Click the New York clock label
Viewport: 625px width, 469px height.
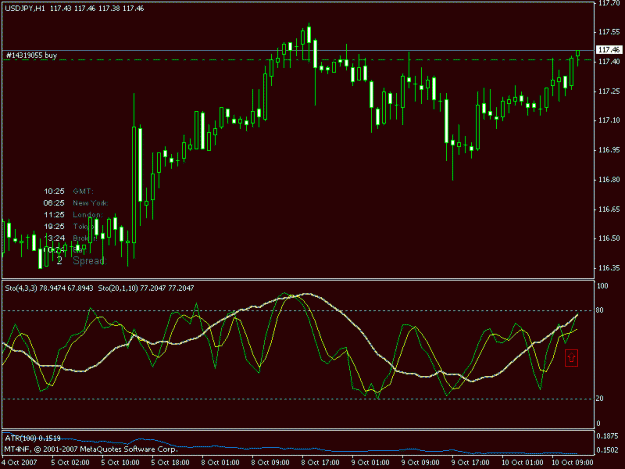tap(90, 203)
